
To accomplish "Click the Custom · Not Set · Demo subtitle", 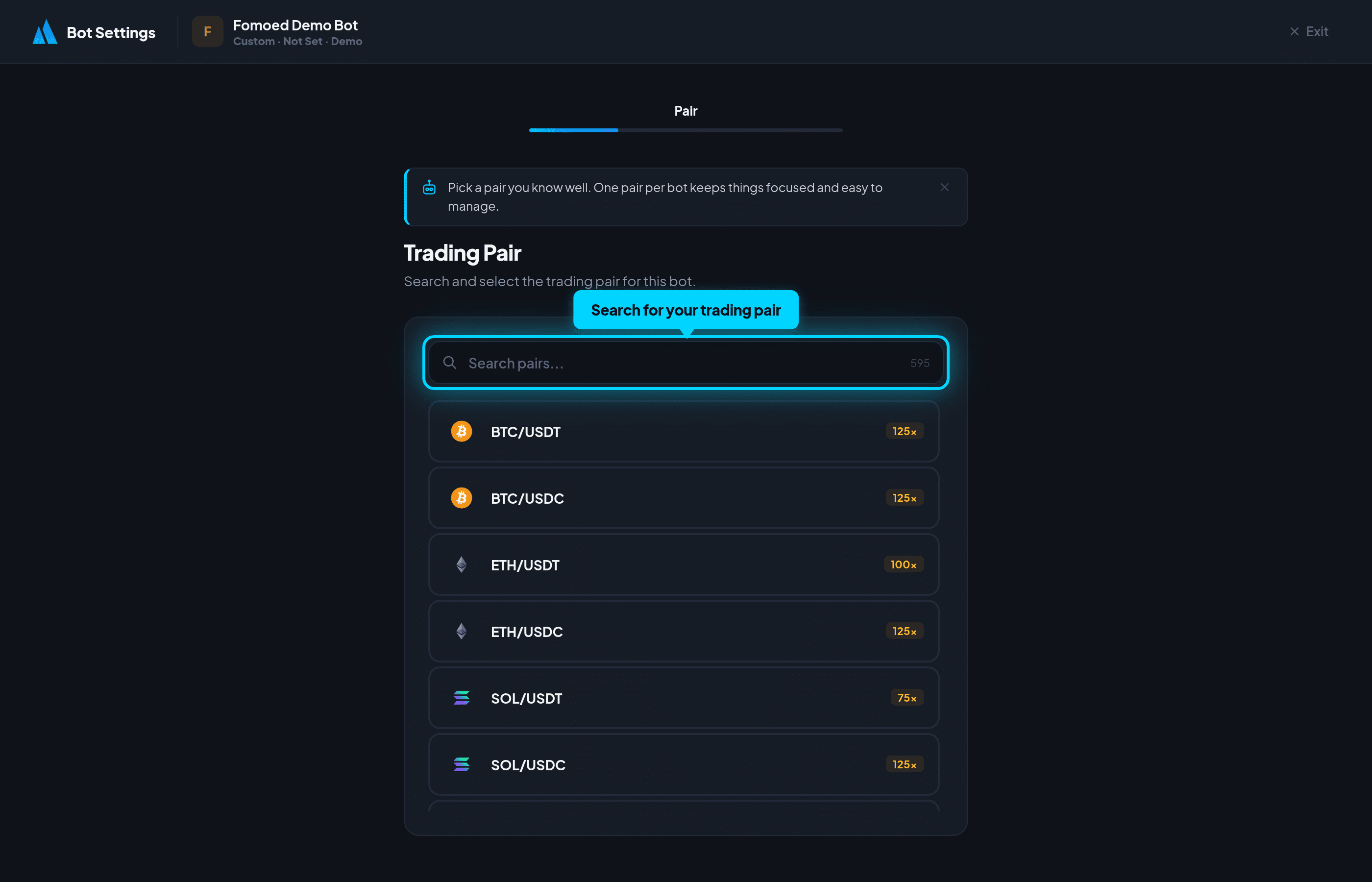I will [x=298, y=41].
